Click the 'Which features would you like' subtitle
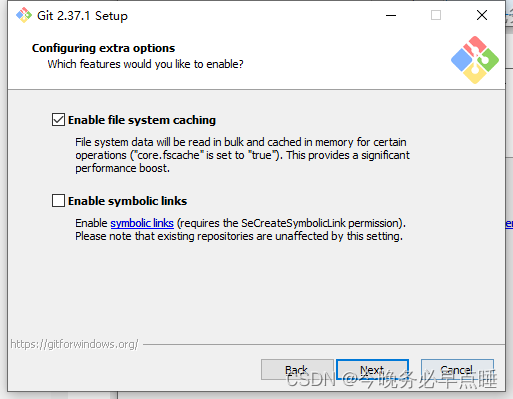Image resolution: width=513 pixels, height=399 pixels. pos(145,64)
